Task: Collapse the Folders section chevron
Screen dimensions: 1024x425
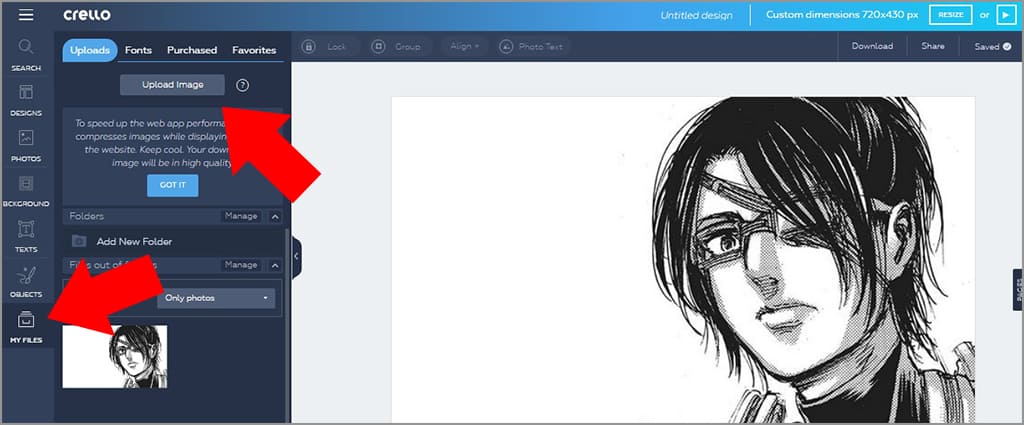Action: tap(275, 216)
